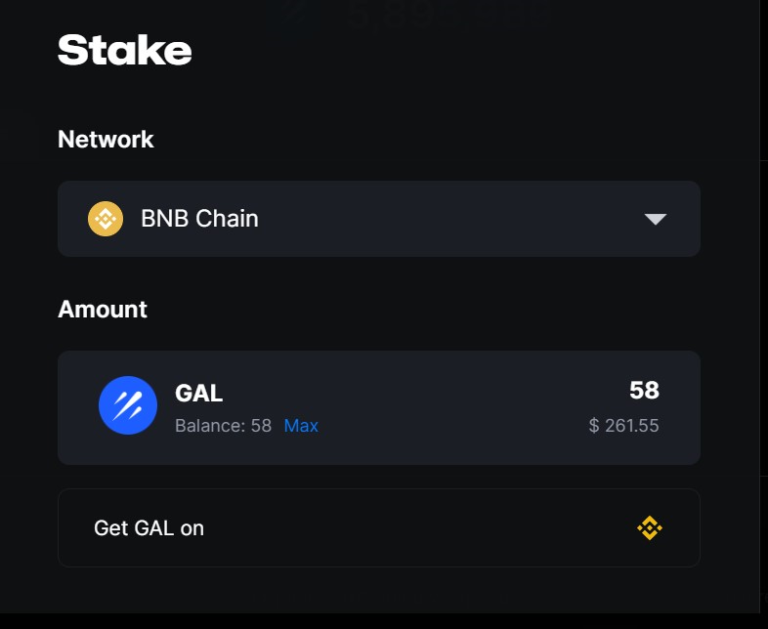Image resolution: width=768 pixels, height=629 pixels.
Task: Click the Network section label
Action: click(x=106, y=139)
